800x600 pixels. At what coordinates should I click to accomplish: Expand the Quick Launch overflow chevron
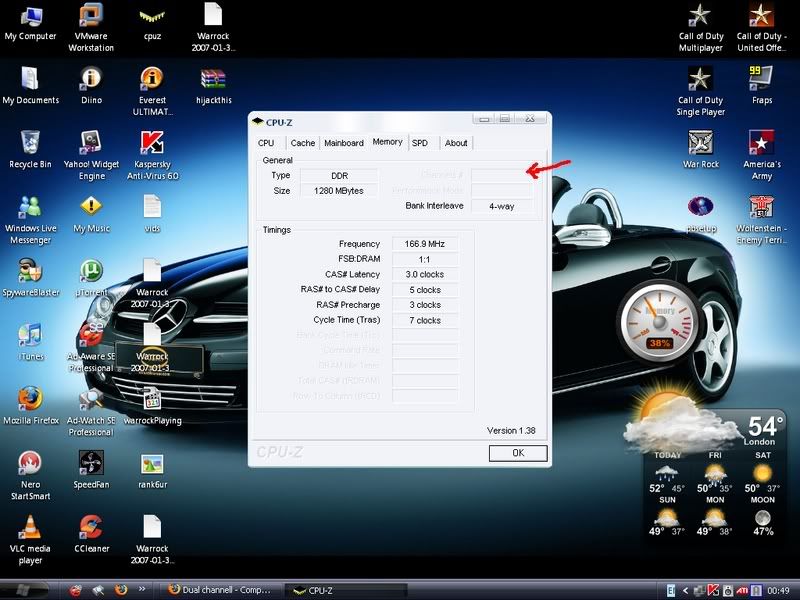[x=142, y=590]
